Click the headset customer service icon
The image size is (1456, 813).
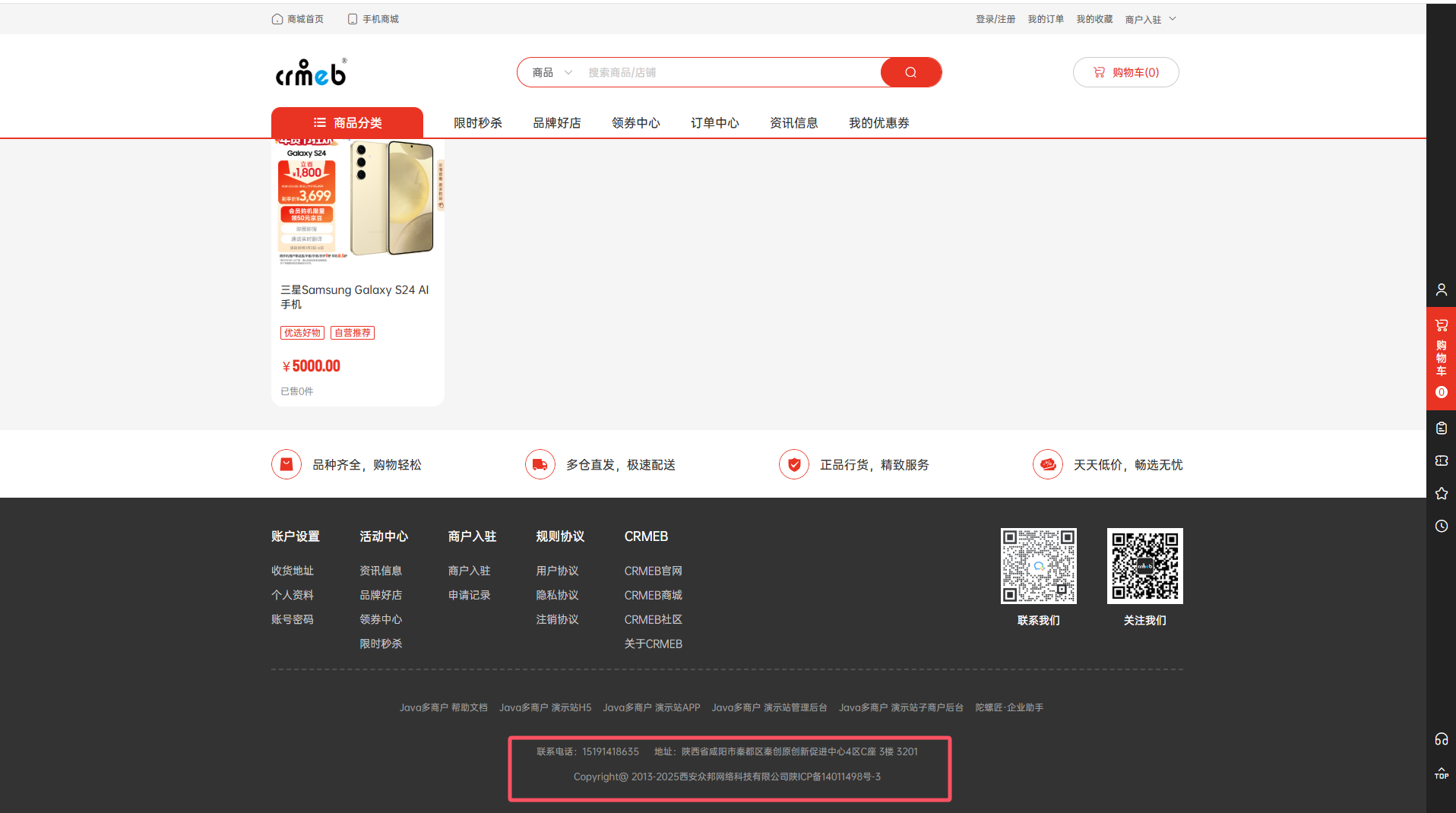coord(1441,739)
